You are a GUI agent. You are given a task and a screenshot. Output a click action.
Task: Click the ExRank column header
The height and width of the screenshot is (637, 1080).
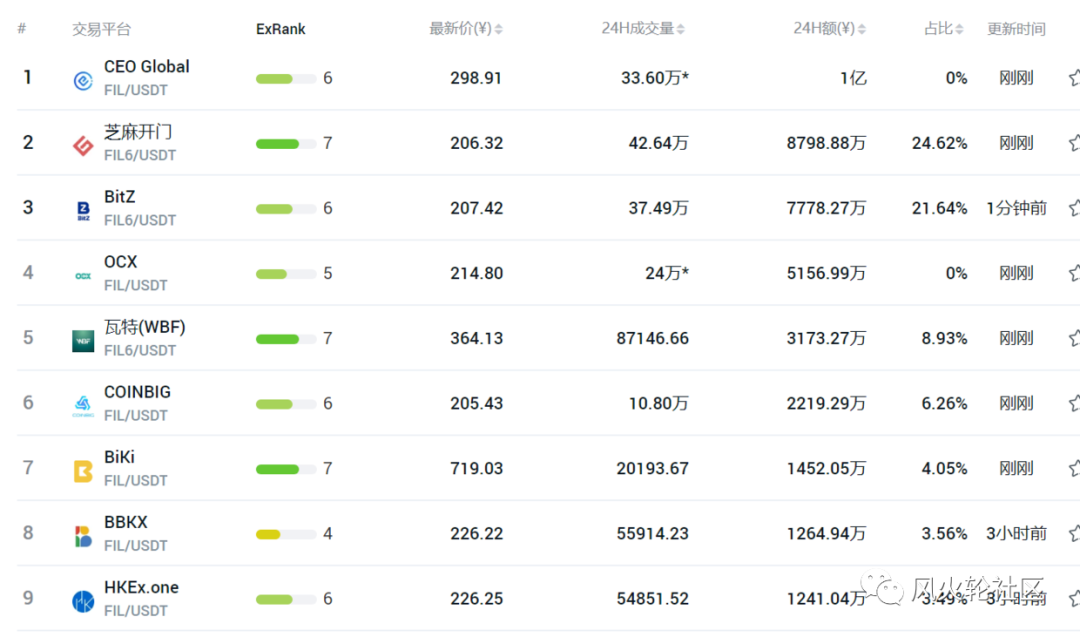[x=280, y=29]
